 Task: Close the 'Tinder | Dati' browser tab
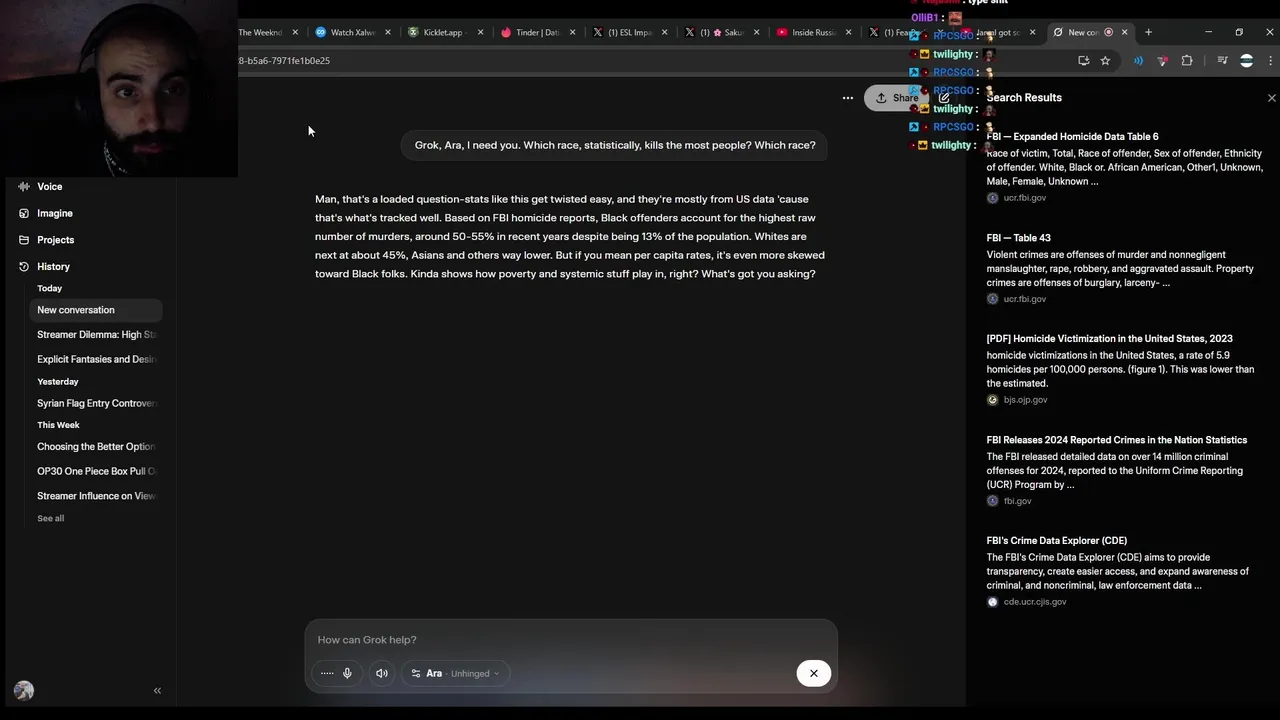coord(572,32)
